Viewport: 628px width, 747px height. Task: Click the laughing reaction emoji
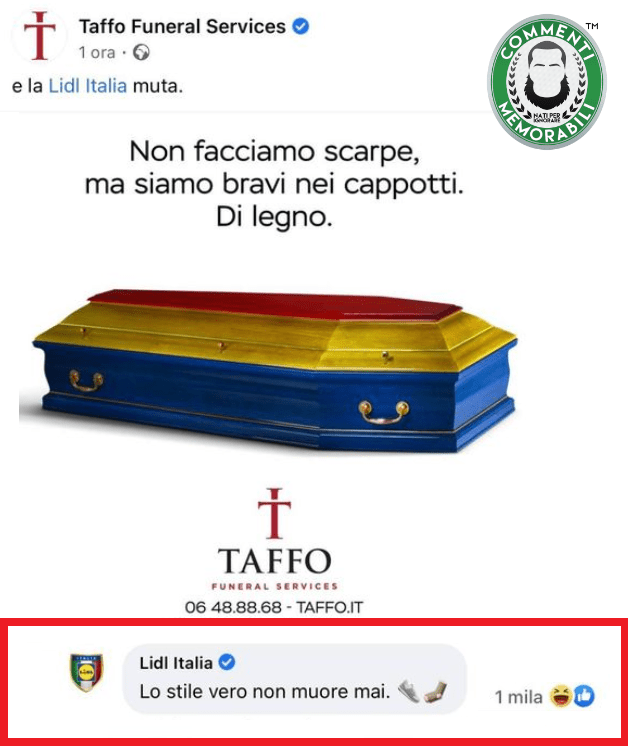pos(560,696)
